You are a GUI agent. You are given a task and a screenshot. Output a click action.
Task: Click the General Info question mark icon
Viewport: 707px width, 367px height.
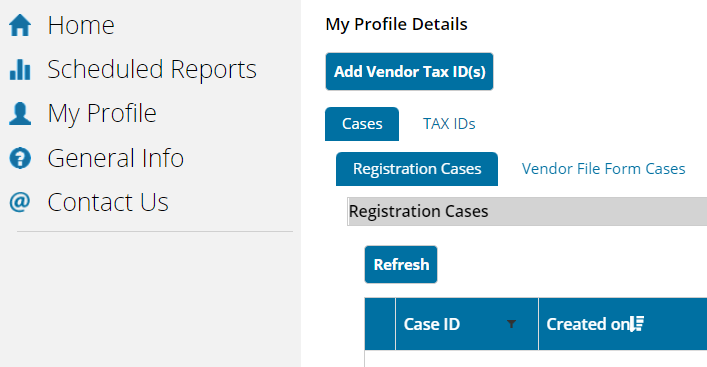coord(20,158)
